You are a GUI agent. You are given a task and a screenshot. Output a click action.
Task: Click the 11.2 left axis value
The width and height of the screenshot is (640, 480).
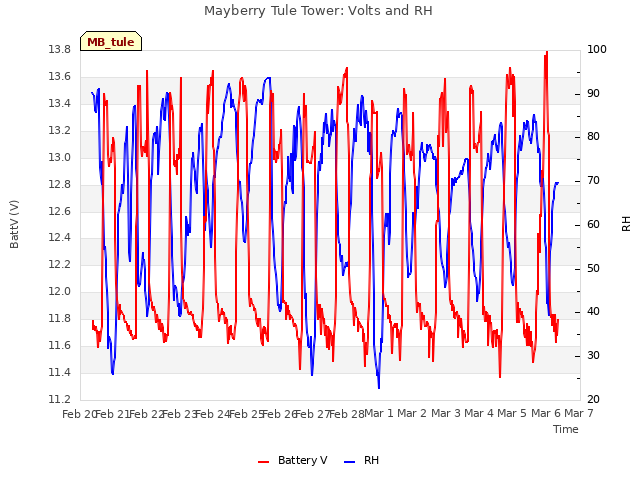point(60,399)
